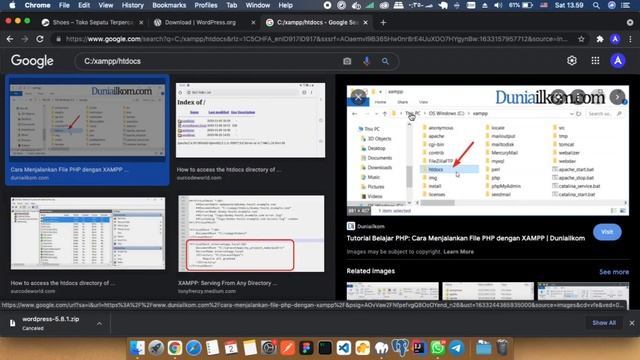The width and height of the screenshot is (640, 360).
Task: Open Google quick settings gear
Action: [x=572, y=60]
